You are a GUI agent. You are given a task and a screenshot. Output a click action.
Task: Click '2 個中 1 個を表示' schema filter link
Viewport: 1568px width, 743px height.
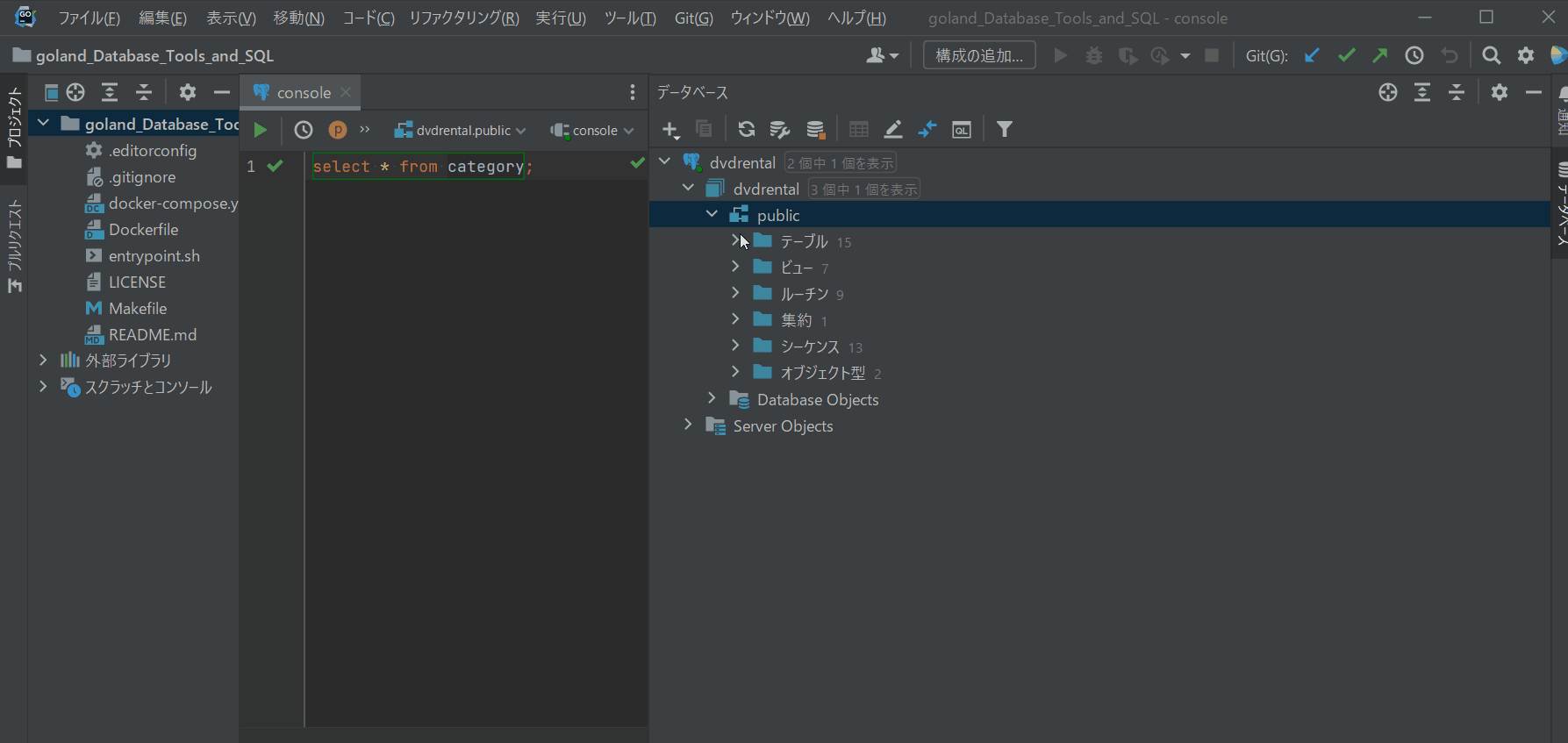point(841,163)
